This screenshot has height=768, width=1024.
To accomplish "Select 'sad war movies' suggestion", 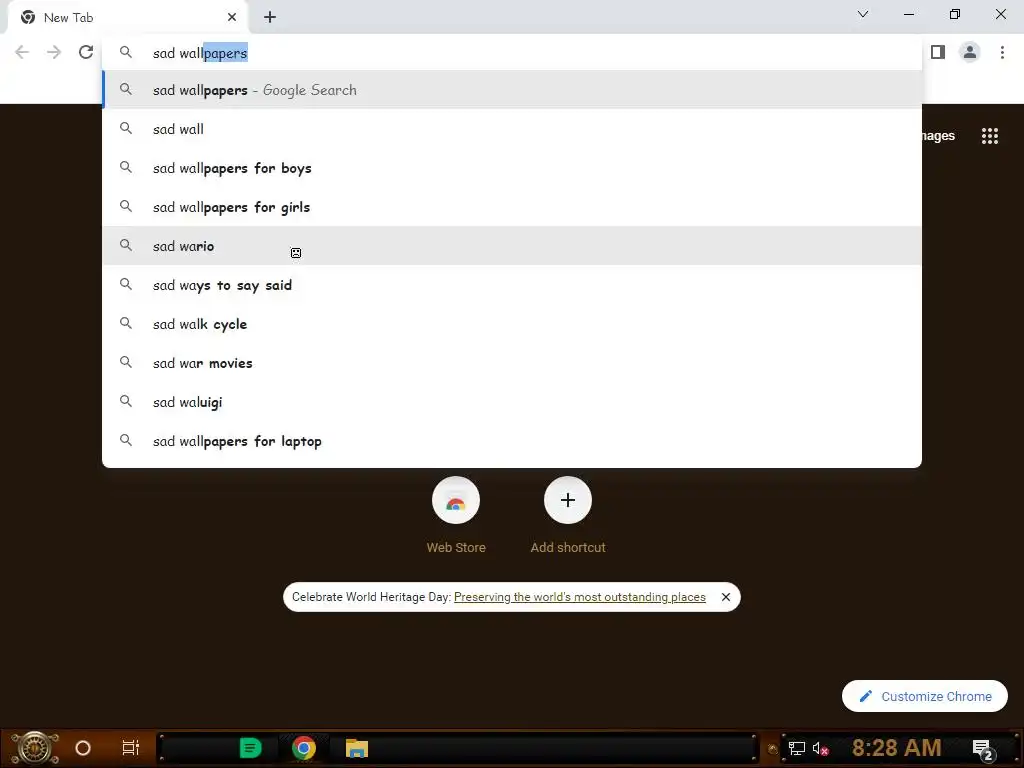I will point(512,363).
